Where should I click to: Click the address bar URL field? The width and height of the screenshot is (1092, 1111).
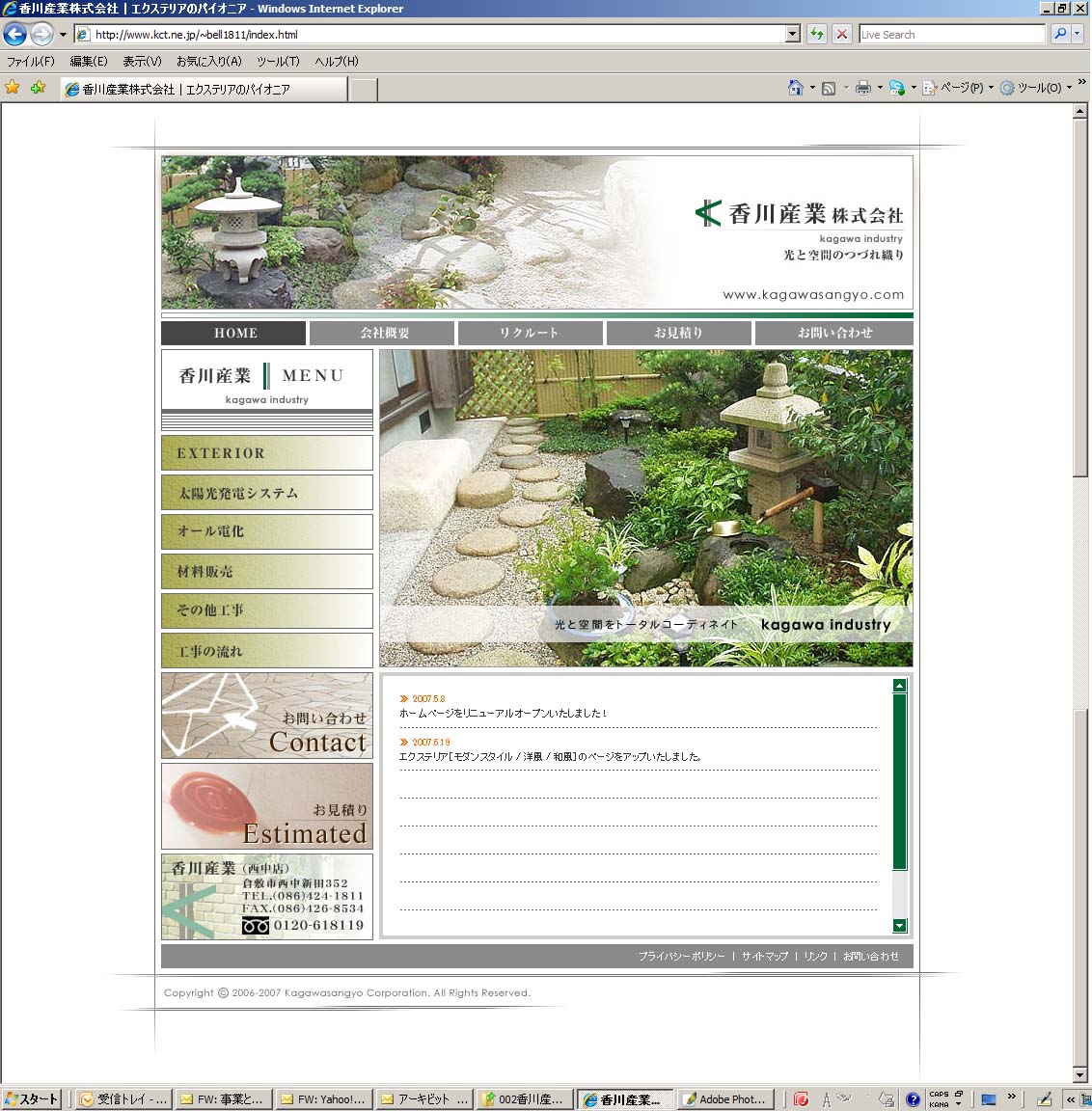coord(431,34)
